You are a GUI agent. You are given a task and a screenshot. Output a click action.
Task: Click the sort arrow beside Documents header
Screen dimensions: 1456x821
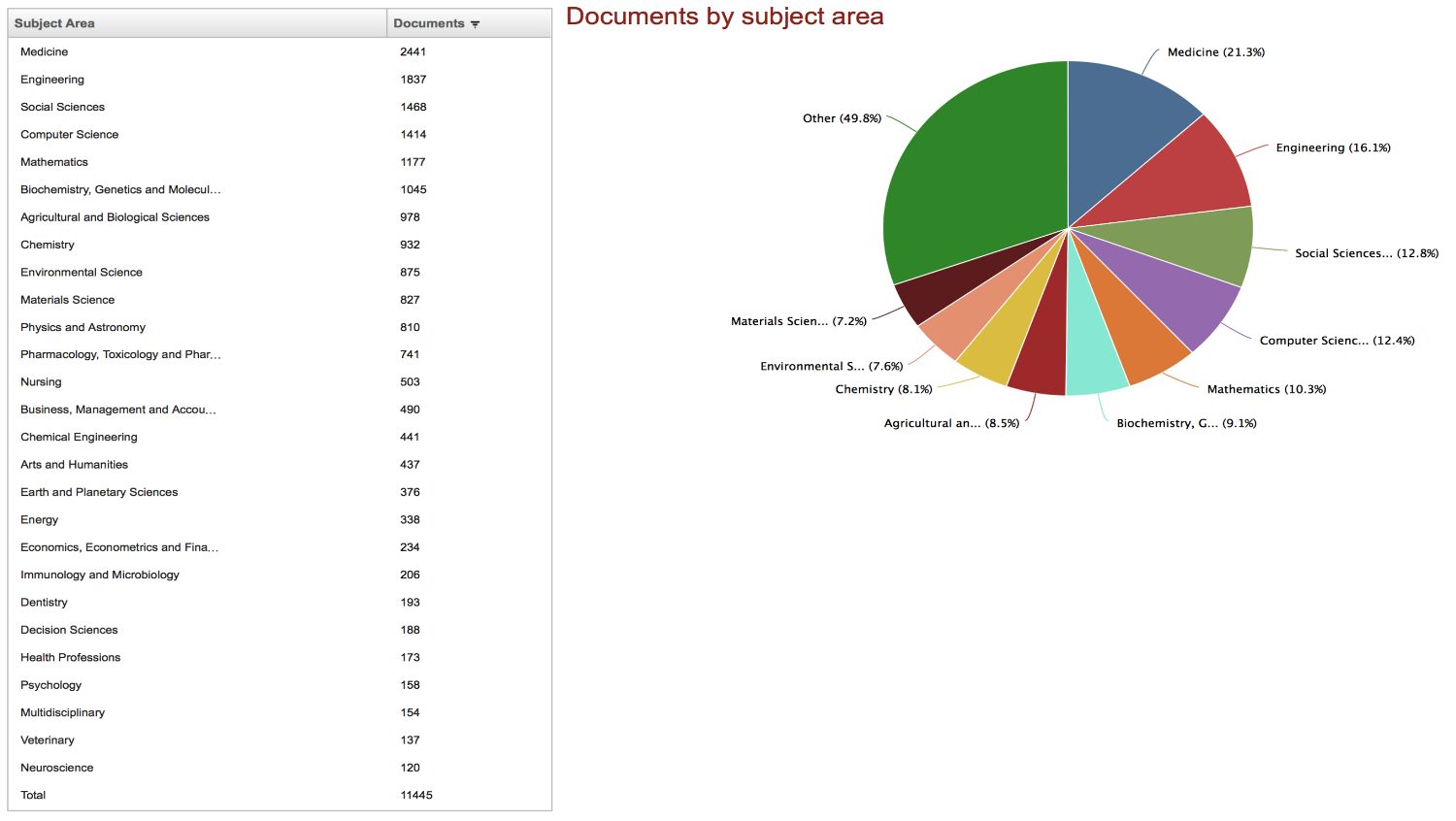[x=475, y=24]
